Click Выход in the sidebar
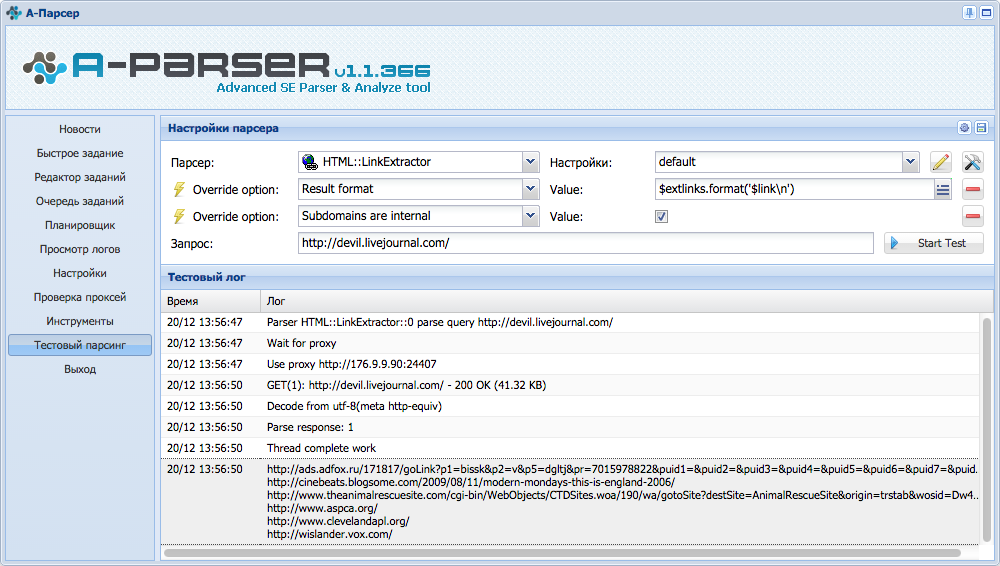 (x=80, y=369)
